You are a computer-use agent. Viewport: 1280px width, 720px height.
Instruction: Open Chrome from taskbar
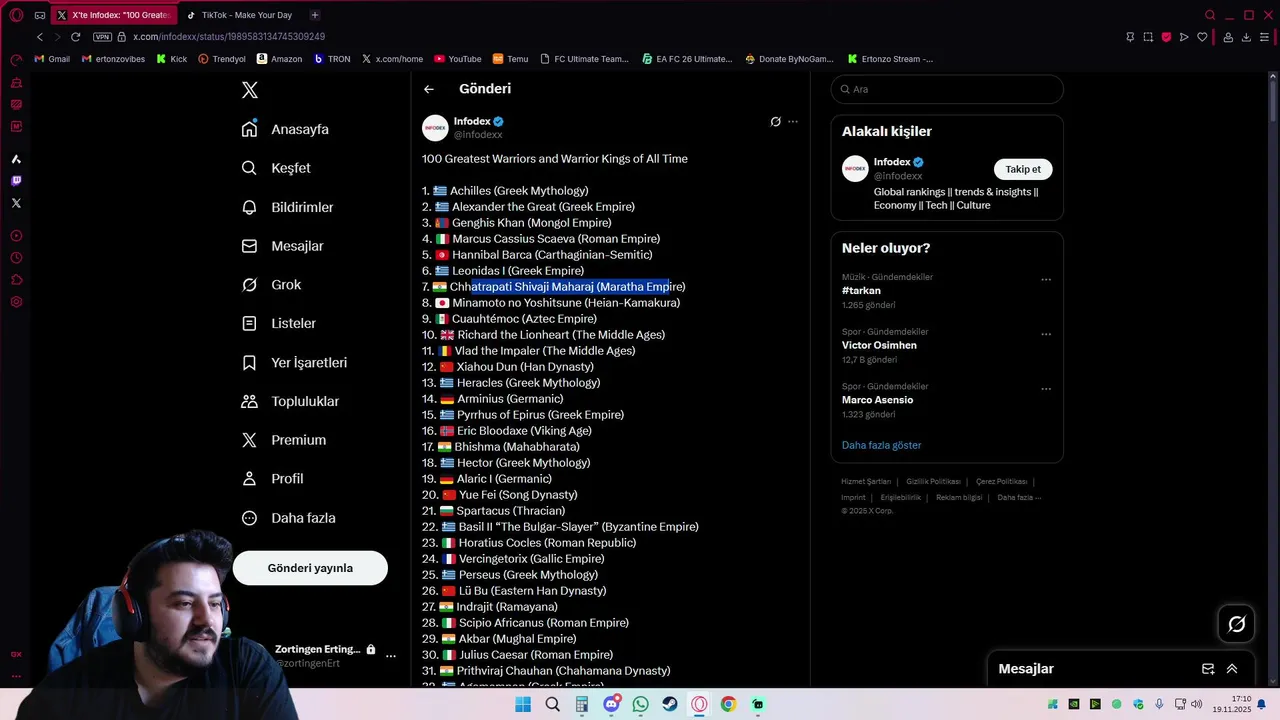point(728,704)
